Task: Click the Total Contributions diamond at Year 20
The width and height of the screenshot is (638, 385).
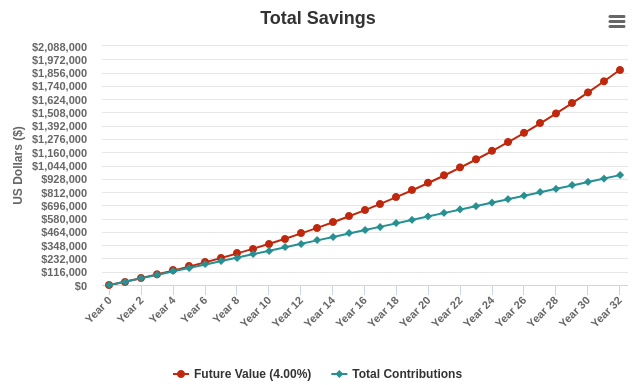Action: 428,217
